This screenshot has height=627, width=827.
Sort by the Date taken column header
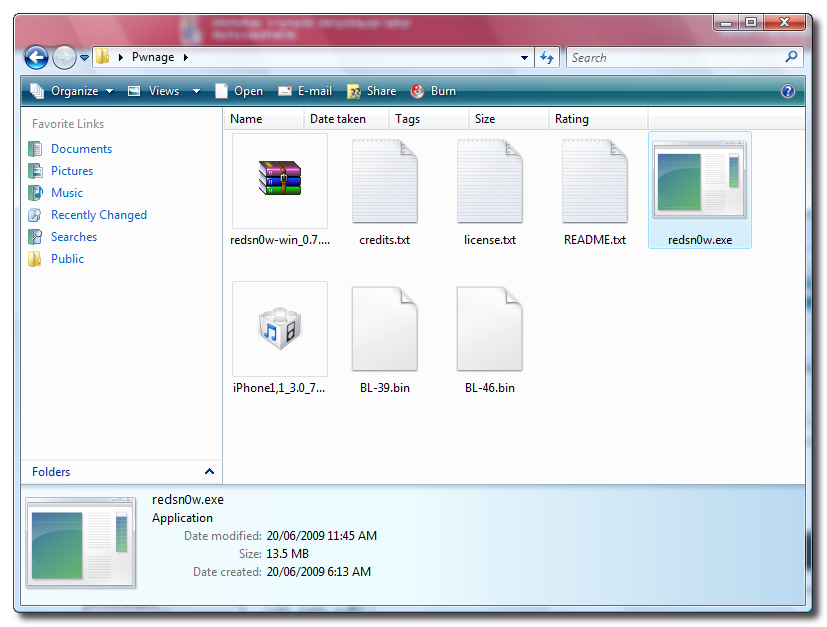coord(347,119)
